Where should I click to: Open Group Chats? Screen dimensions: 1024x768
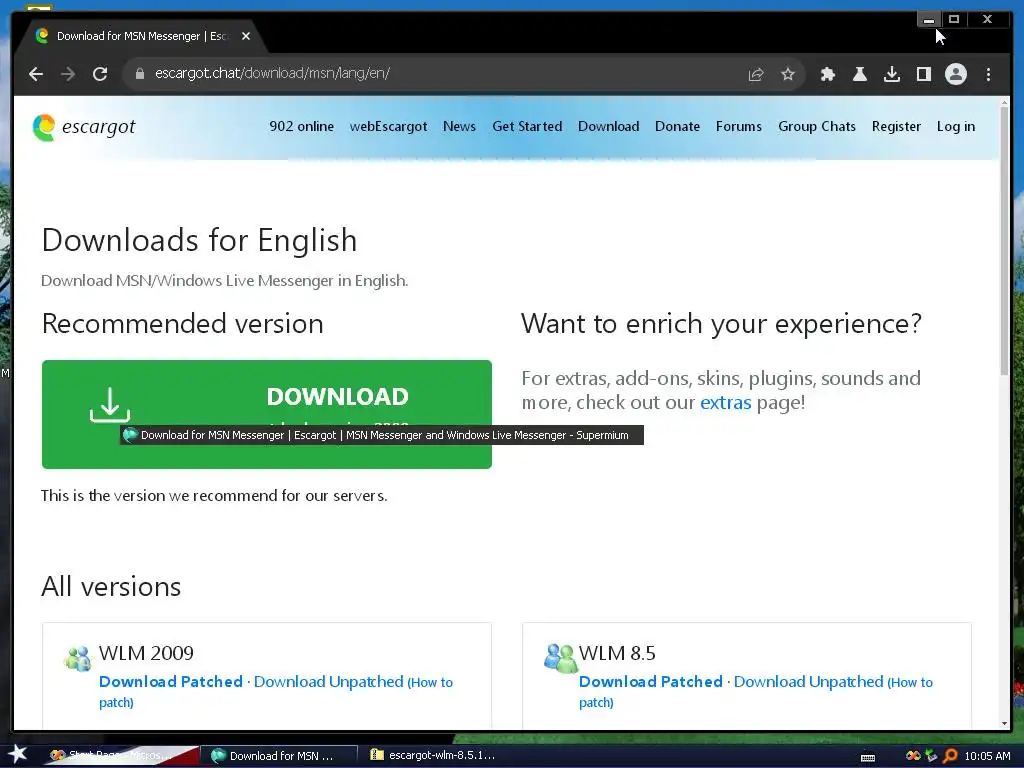816,126
